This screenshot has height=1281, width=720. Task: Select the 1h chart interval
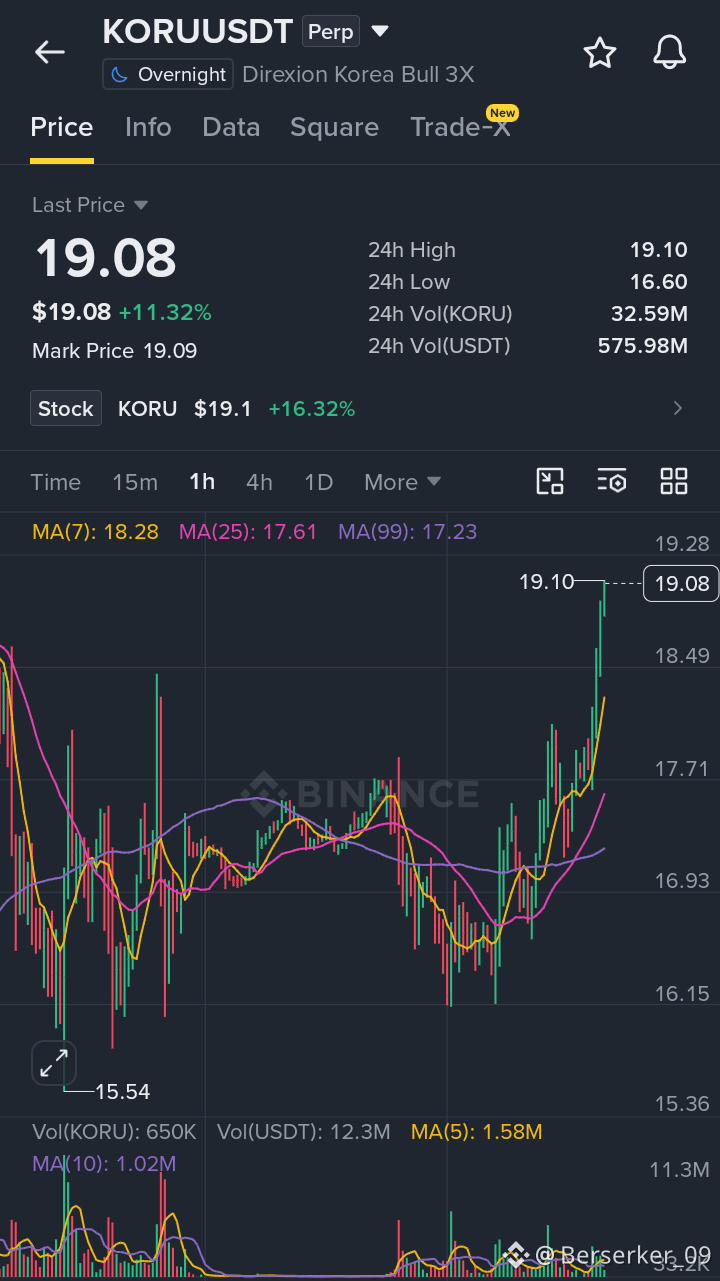202,482
